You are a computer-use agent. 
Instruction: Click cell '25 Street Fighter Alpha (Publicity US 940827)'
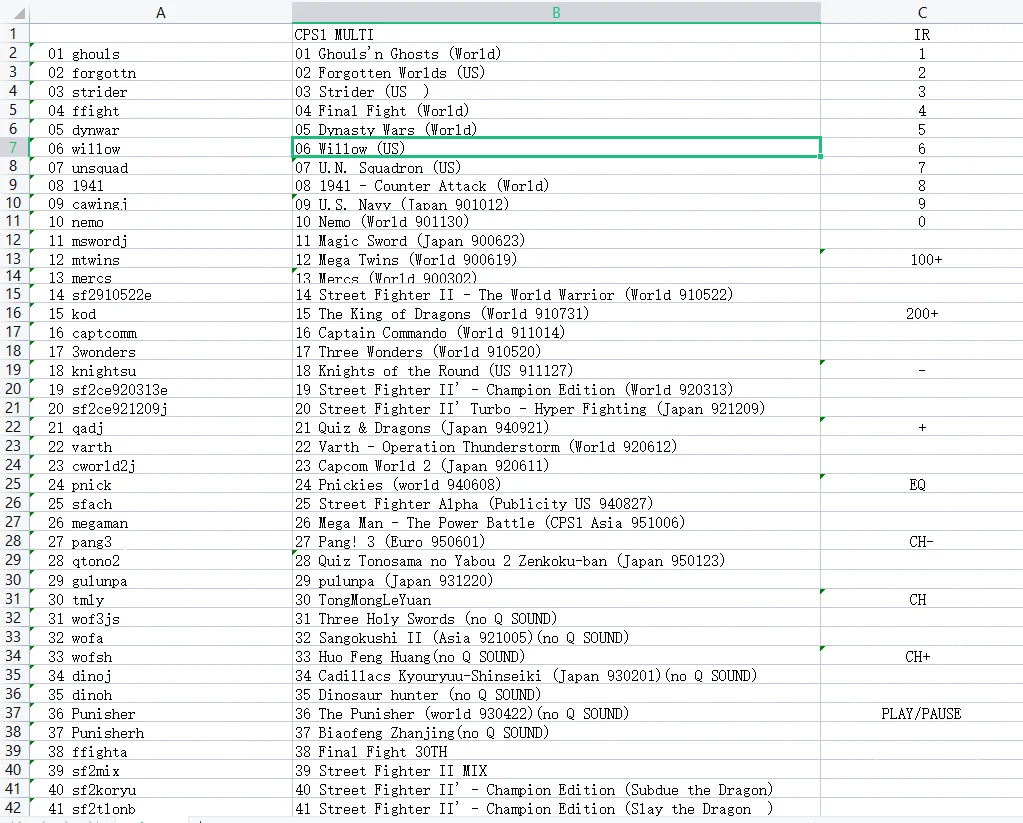tap(556, 503)
